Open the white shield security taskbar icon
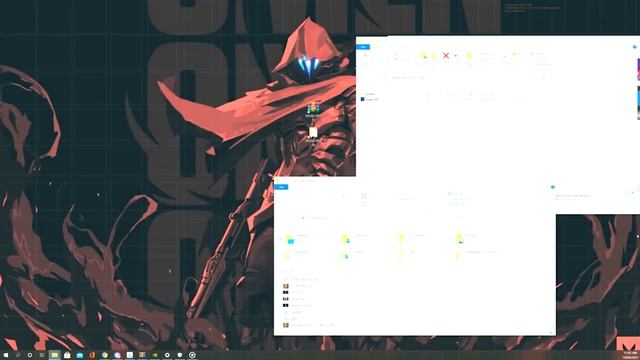The width and height of the screenshot is (640, 360). pyautogui.click(x=180, y=355)
